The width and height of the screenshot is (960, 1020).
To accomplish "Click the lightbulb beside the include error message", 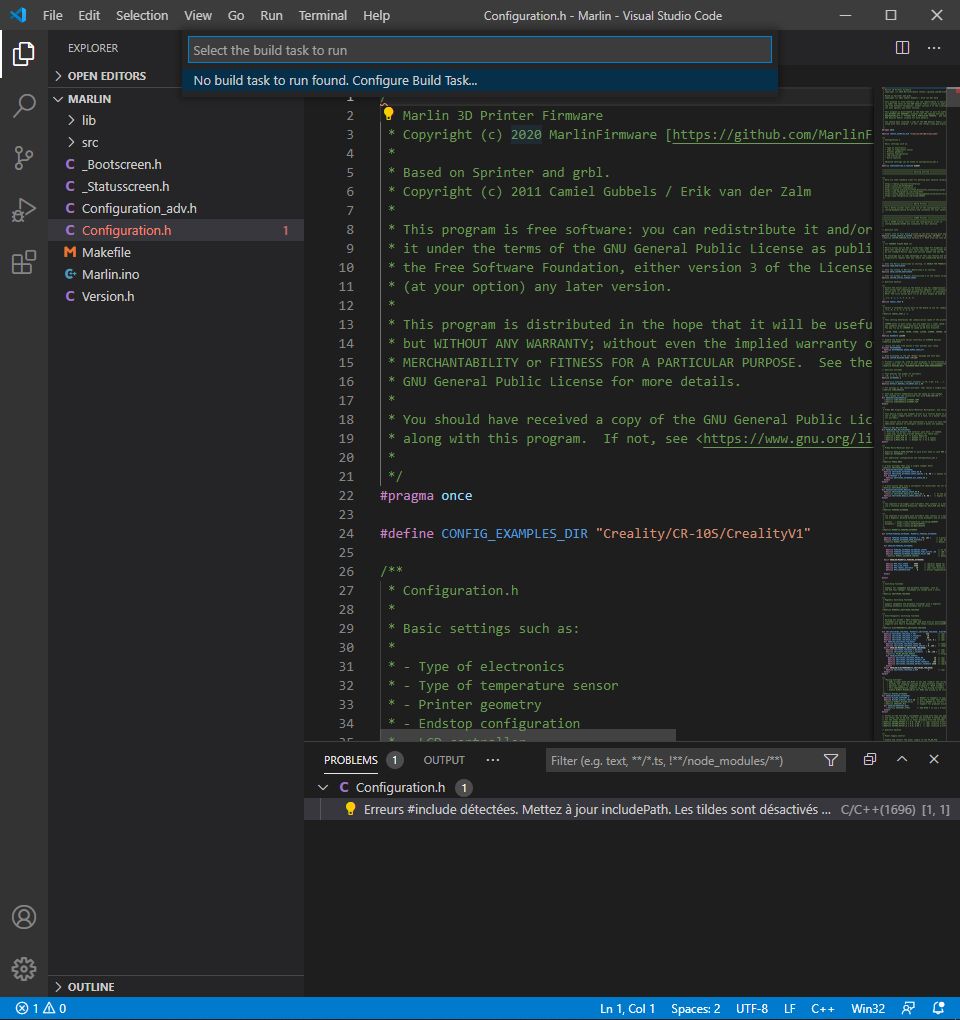I will [350, 809].
